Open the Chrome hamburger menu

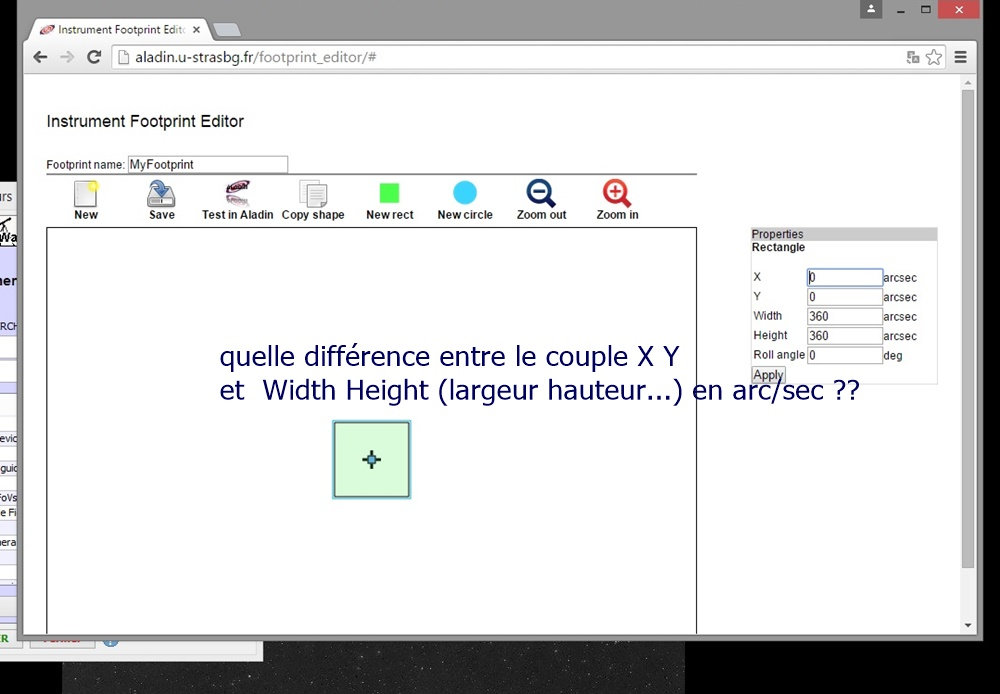(960, 57)
